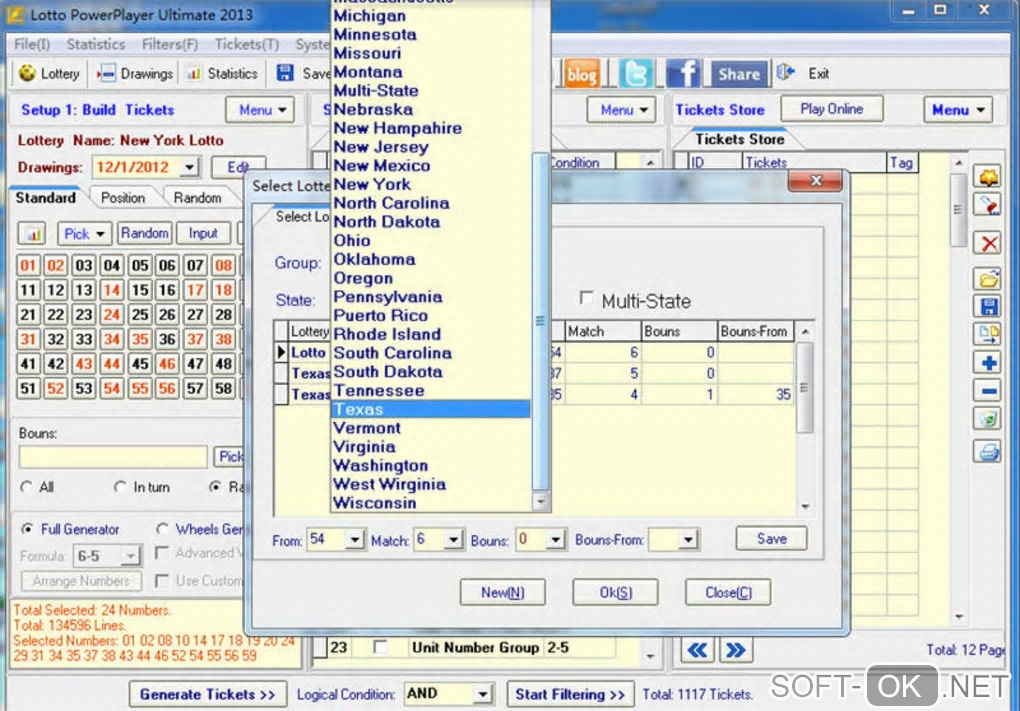Switch to the Random tab
The image size is (1020, 711).
click(197, 198)
